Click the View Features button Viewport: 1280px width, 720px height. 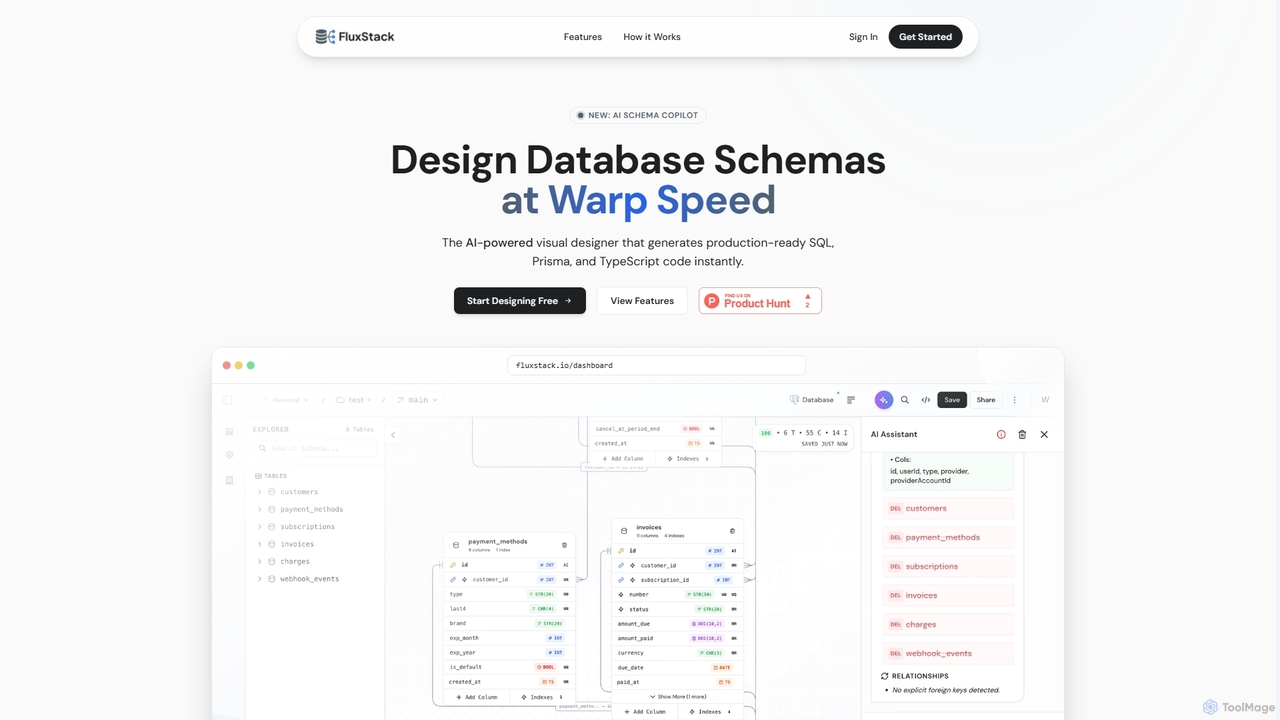click(x=642, y=301)
